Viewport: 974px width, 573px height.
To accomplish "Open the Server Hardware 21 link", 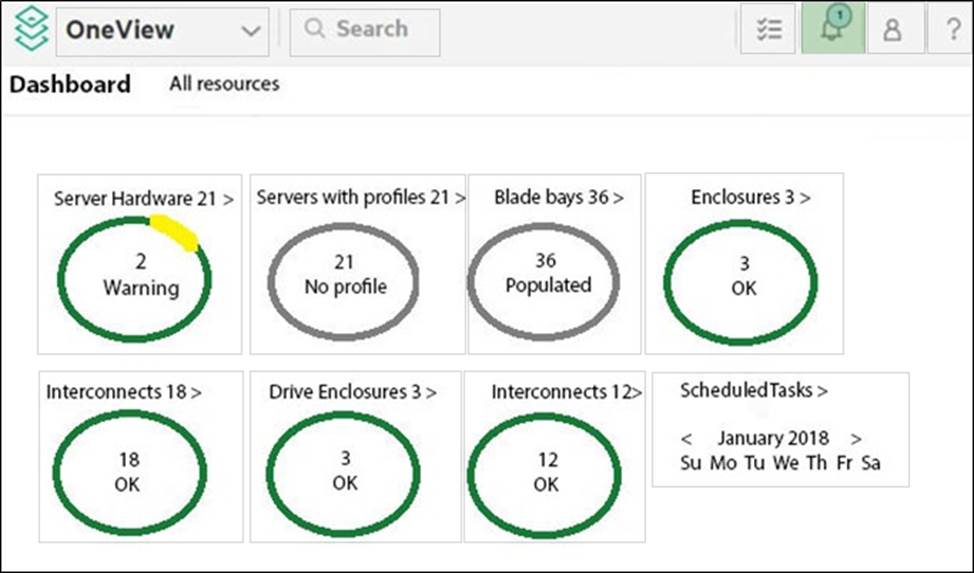I will 143,199.
